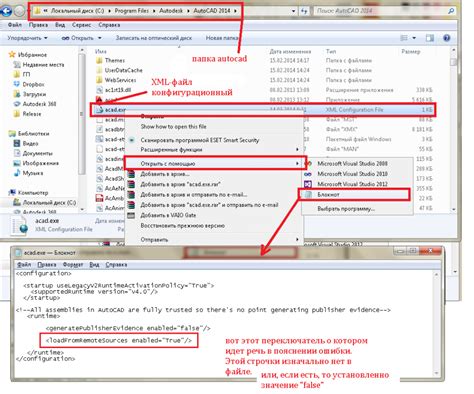Expand the address bar history dropdown
This screenshot has height=394, width=474.
tap(293, 11)
